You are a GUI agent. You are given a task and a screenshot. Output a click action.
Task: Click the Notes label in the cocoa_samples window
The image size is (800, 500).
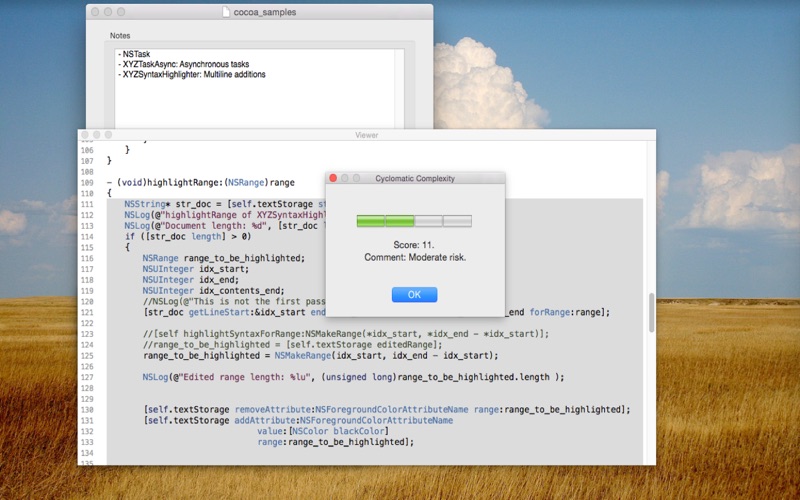tap(120, 36)
